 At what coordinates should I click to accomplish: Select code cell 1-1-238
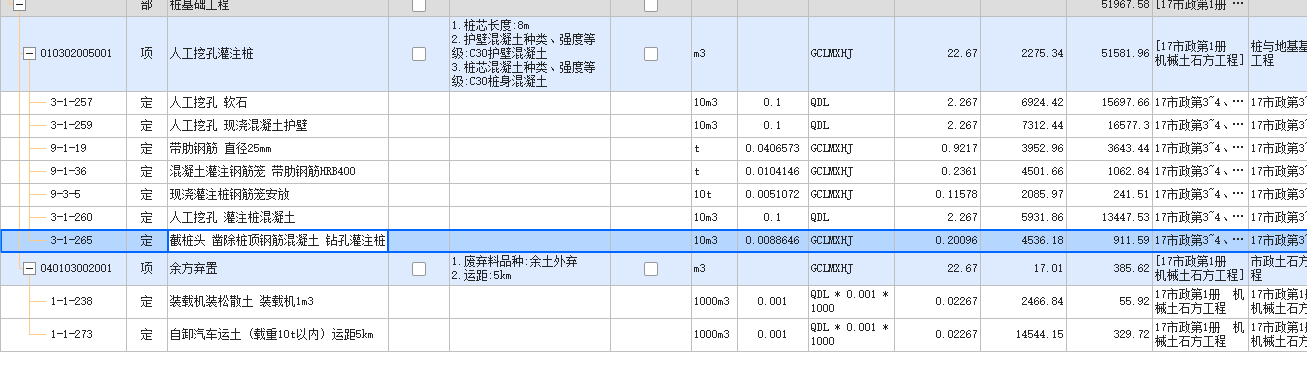71,301
